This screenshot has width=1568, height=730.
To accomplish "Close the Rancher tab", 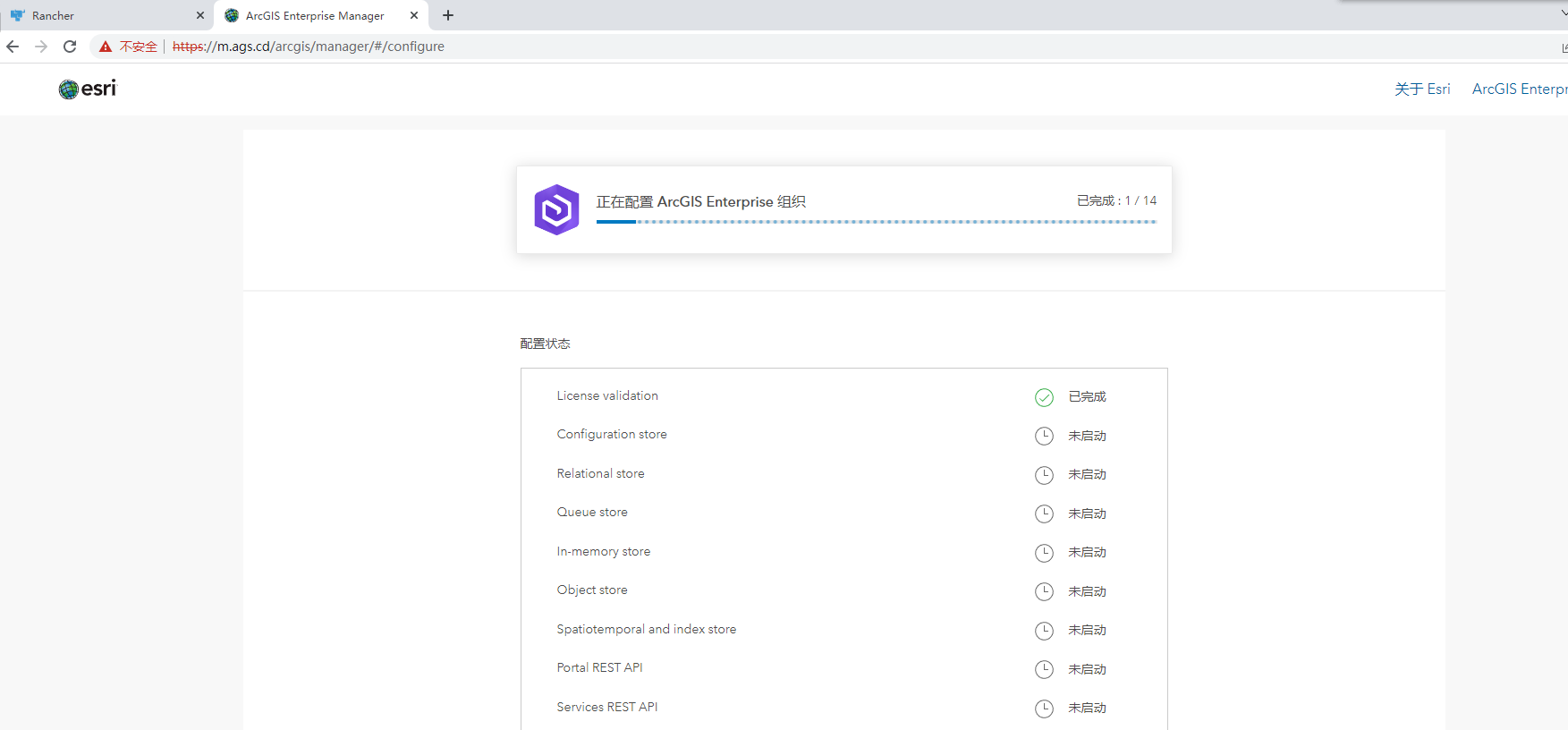I will pos(200,15).
